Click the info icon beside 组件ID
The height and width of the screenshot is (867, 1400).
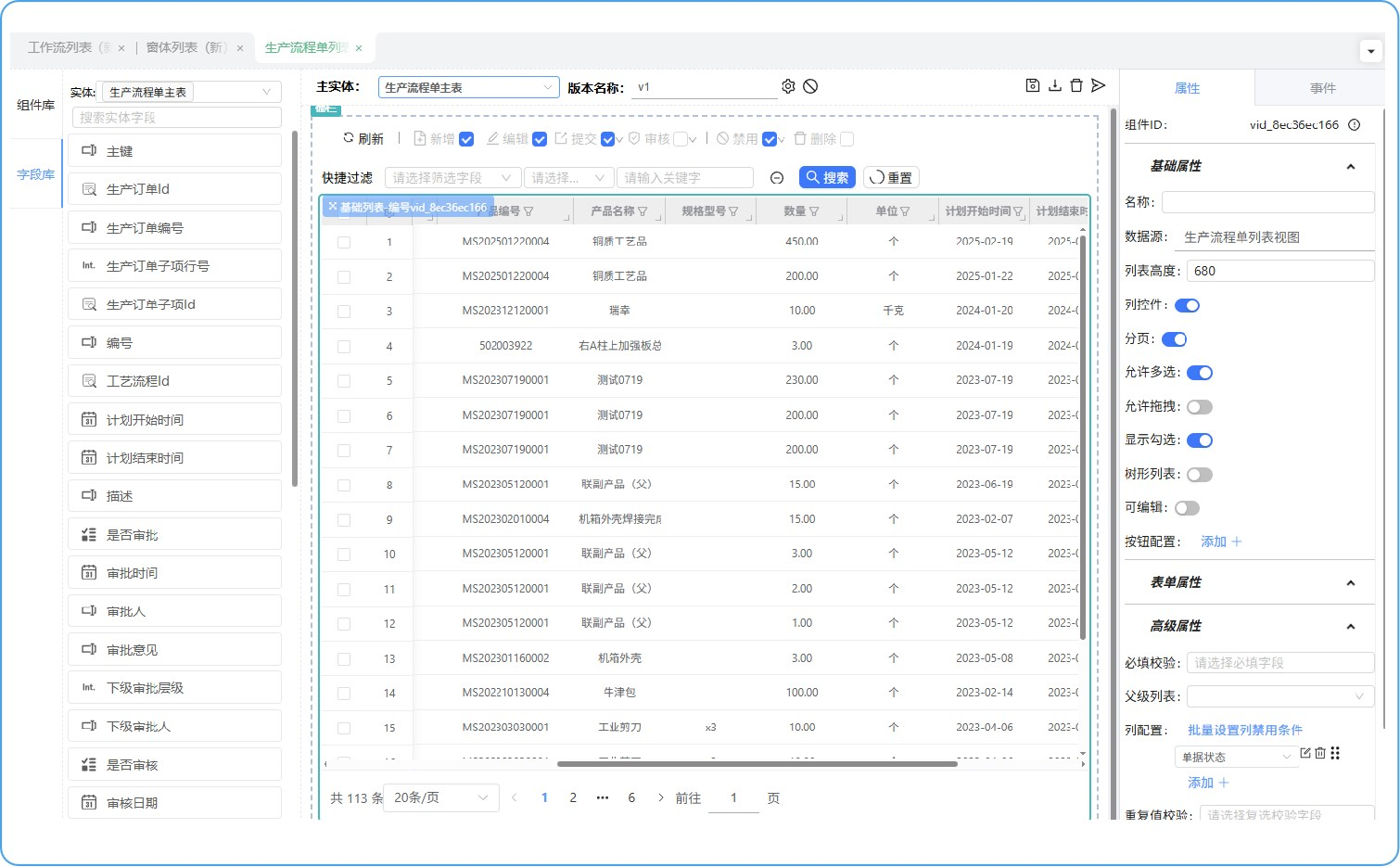[x=1355, y=124]
